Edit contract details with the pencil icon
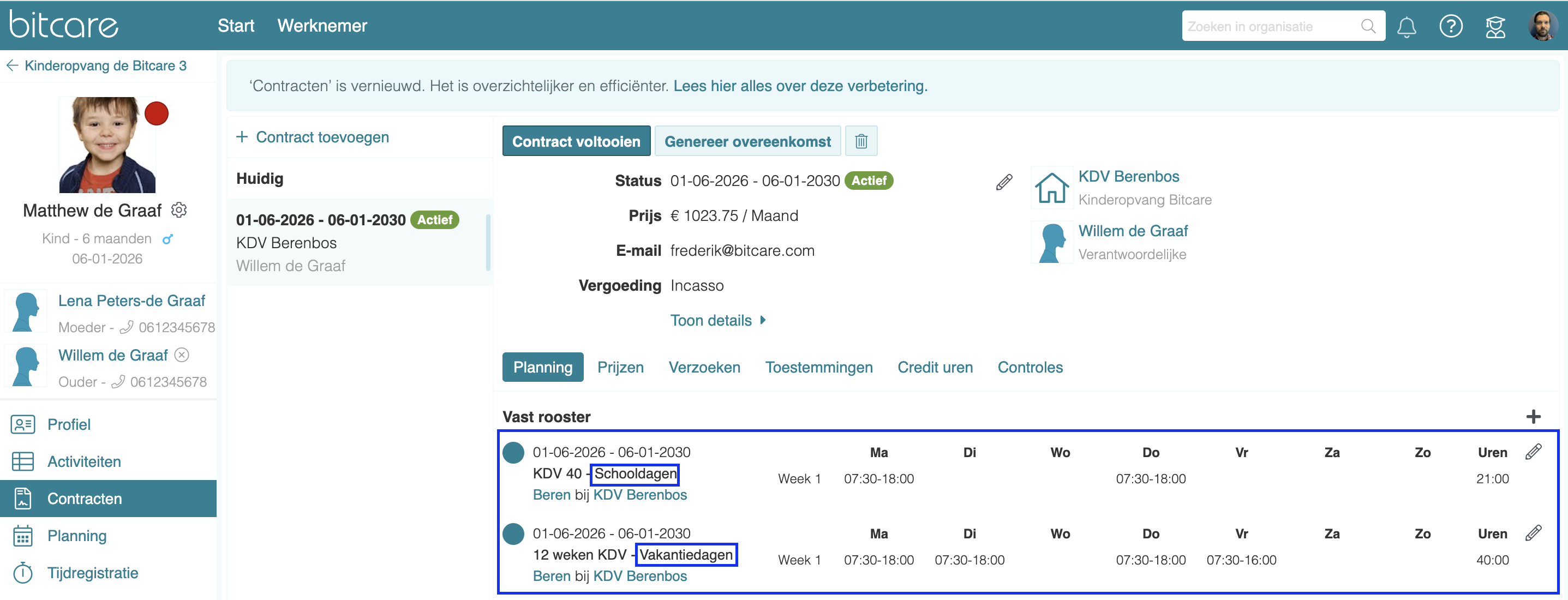 click(x=1004, y=182)
